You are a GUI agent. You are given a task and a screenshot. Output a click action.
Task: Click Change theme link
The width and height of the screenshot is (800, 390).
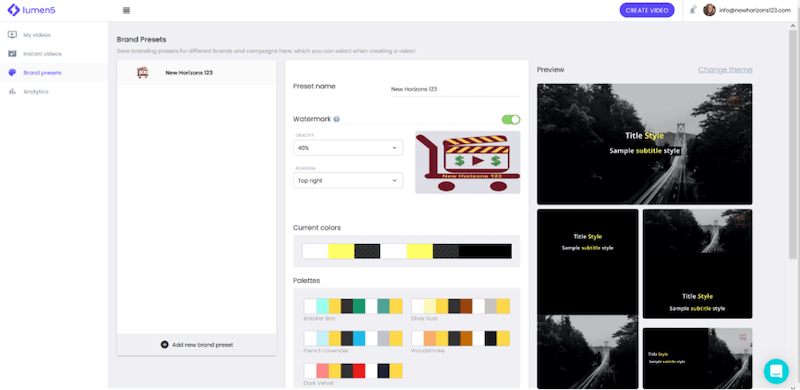[725, 69]
